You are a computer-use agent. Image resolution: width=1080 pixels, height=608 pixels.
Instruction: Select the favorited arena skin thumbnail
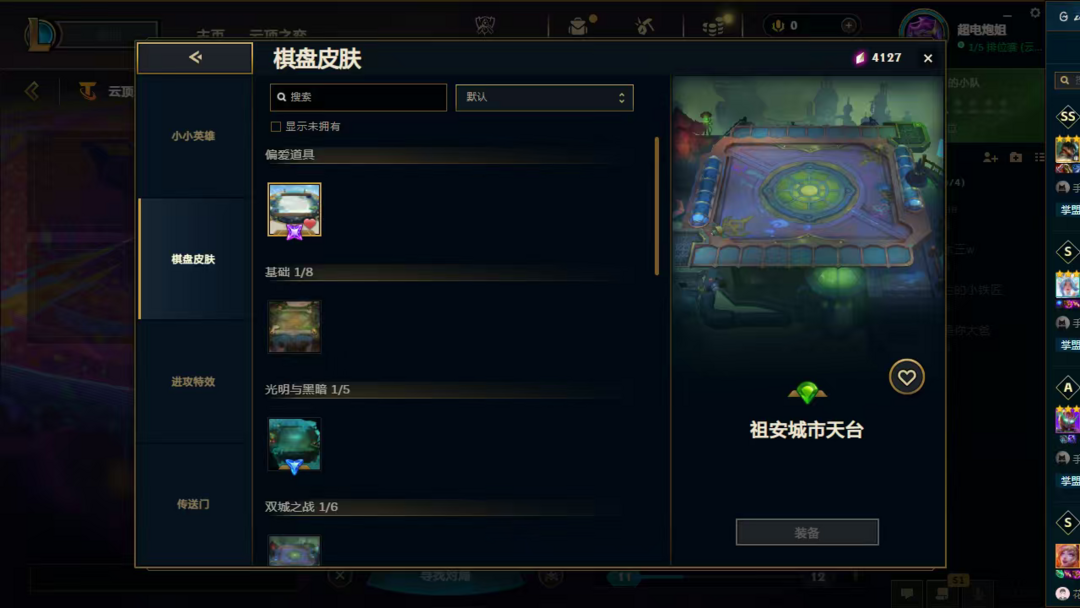(x=294, y=210)
